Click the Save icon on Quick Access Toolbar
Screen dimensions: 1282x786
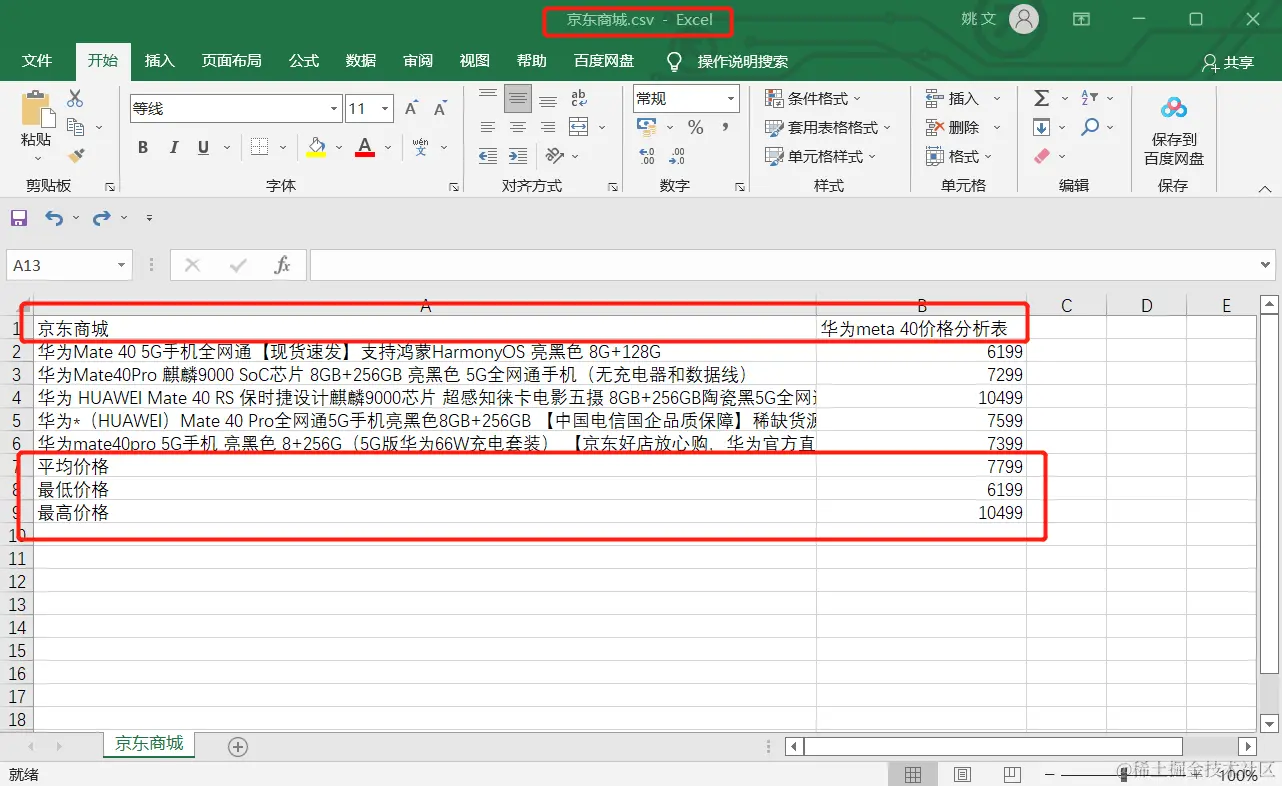18,218
